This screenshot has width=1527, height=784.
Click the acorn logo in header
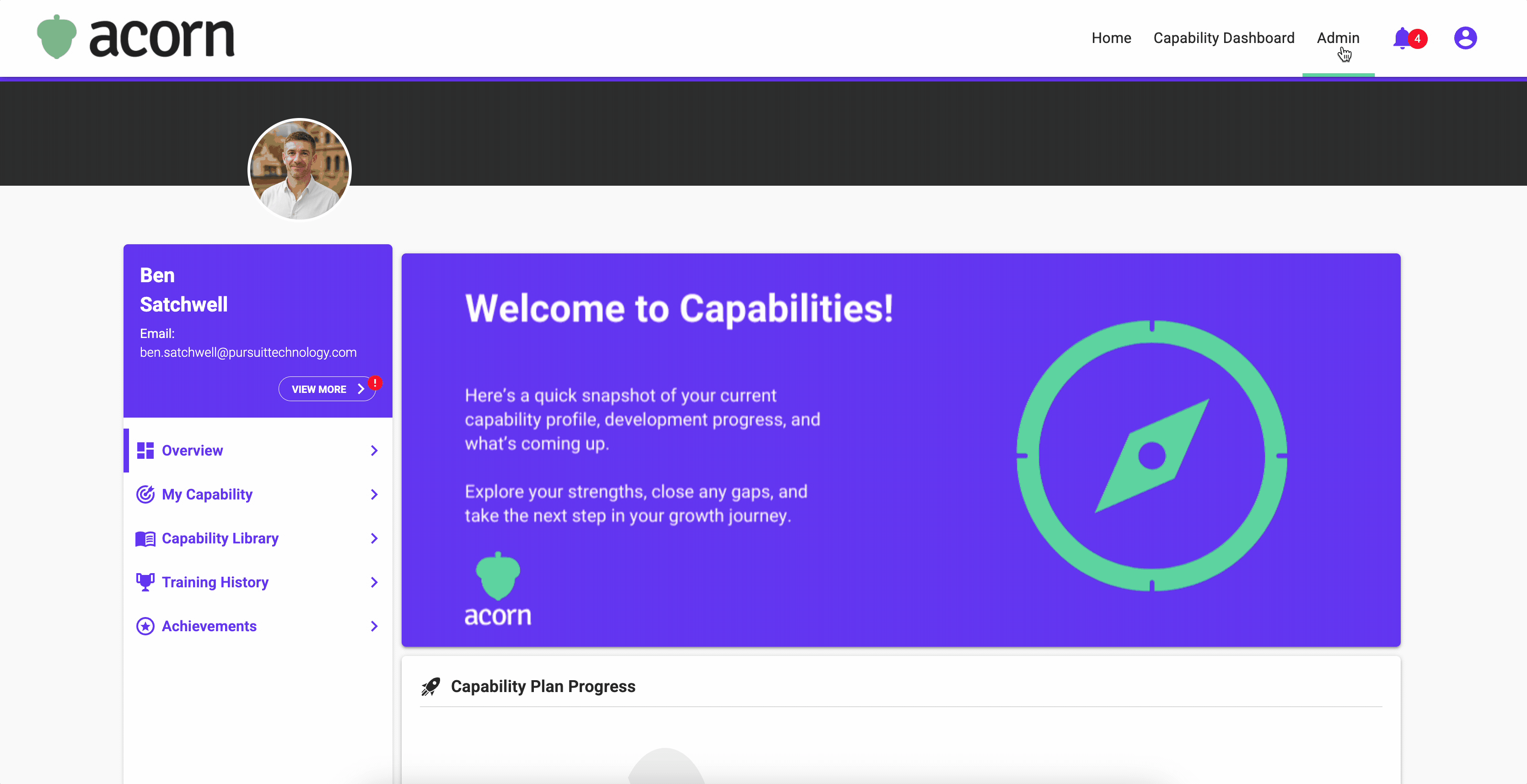135,37
